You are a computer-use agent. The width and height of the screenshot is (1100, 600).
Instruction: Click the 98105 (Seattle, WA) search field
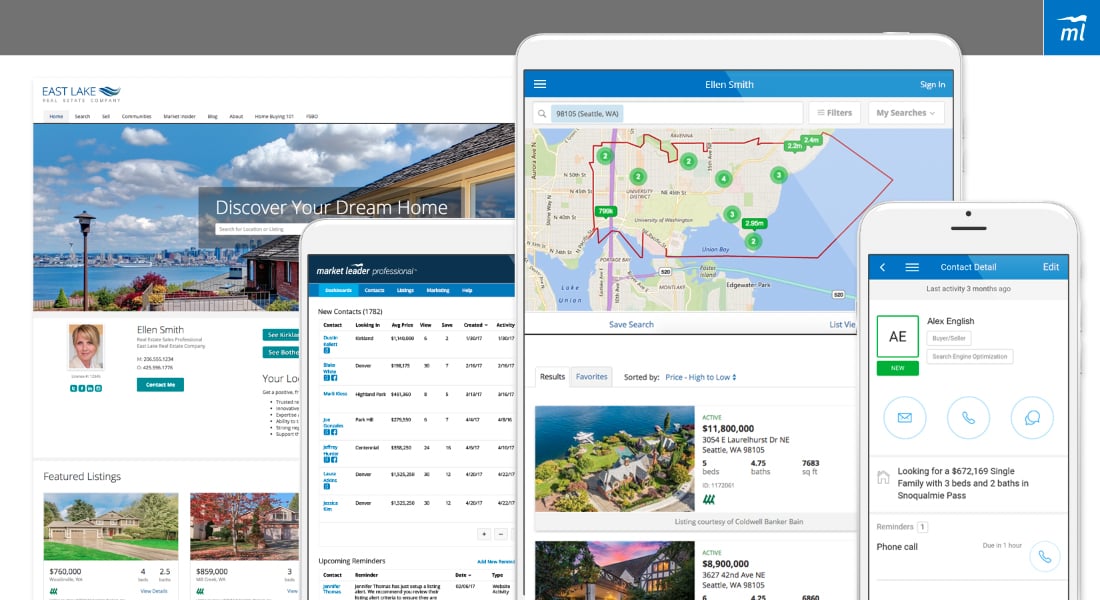[668, 113]
